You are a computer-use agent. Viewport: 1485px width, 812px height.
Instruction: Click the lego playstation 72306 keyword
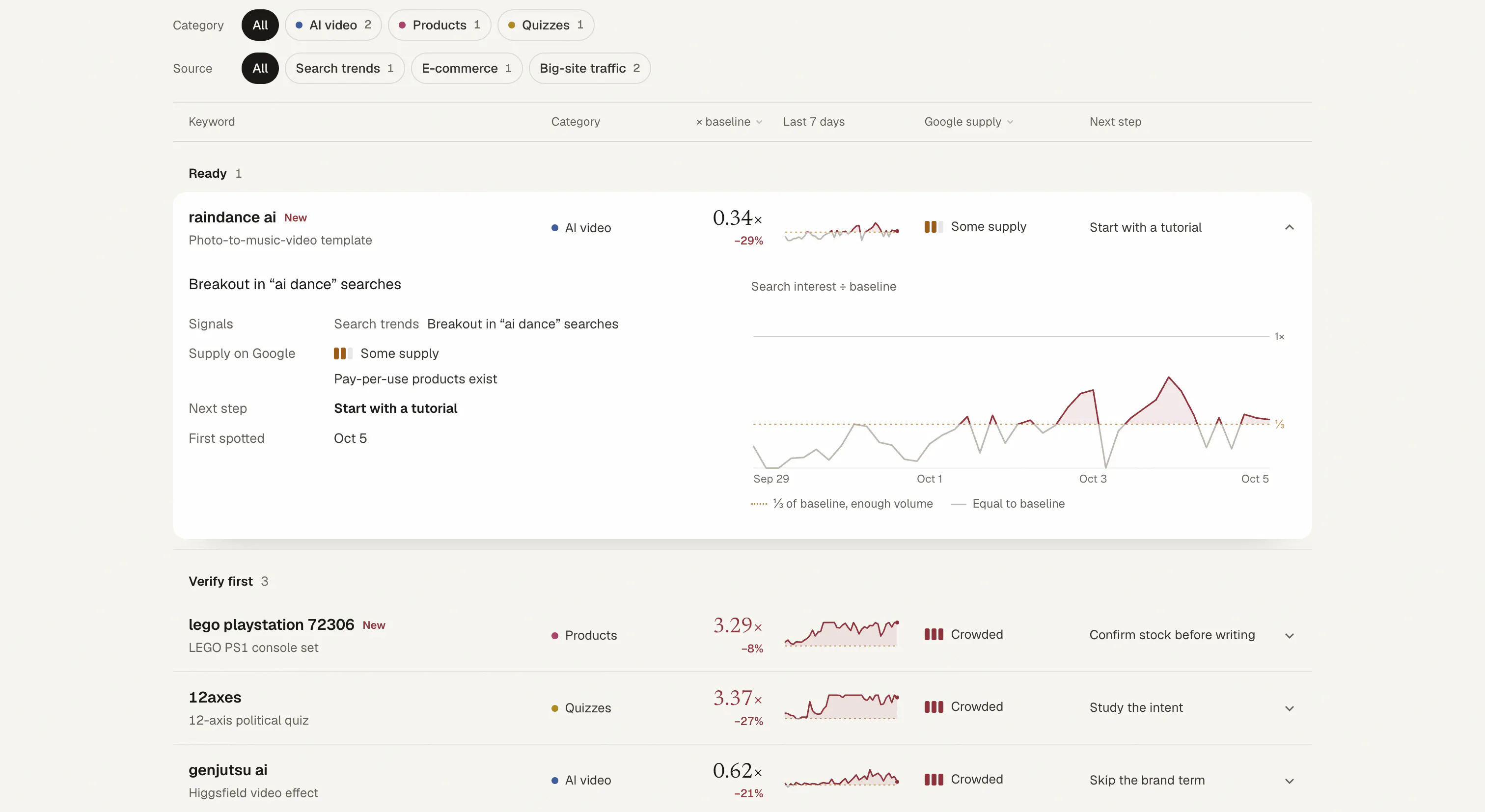point(271,624)
